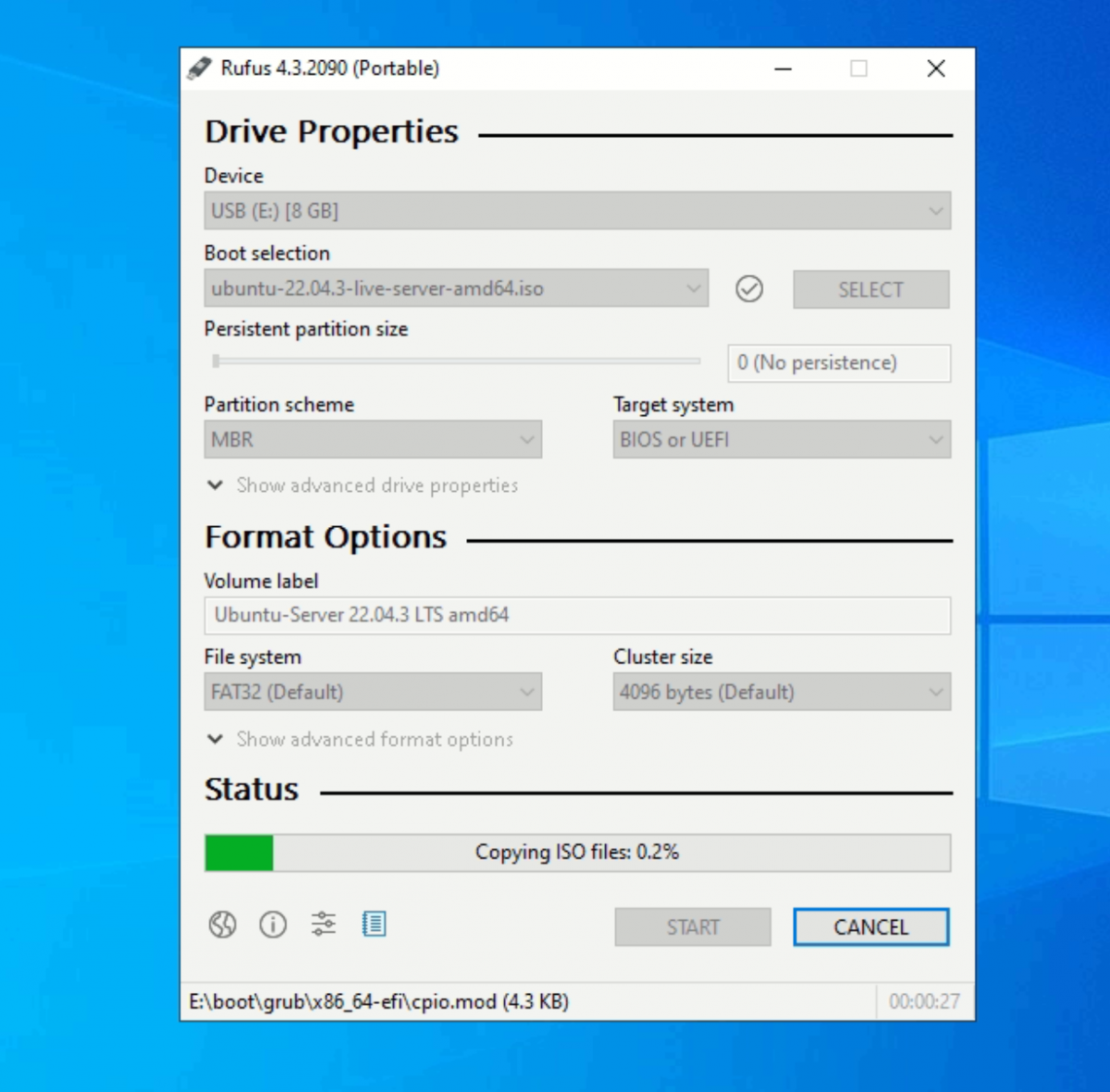Open the File system dropdown
Screen dimensions: 1110x1092
tap(373, 692)
